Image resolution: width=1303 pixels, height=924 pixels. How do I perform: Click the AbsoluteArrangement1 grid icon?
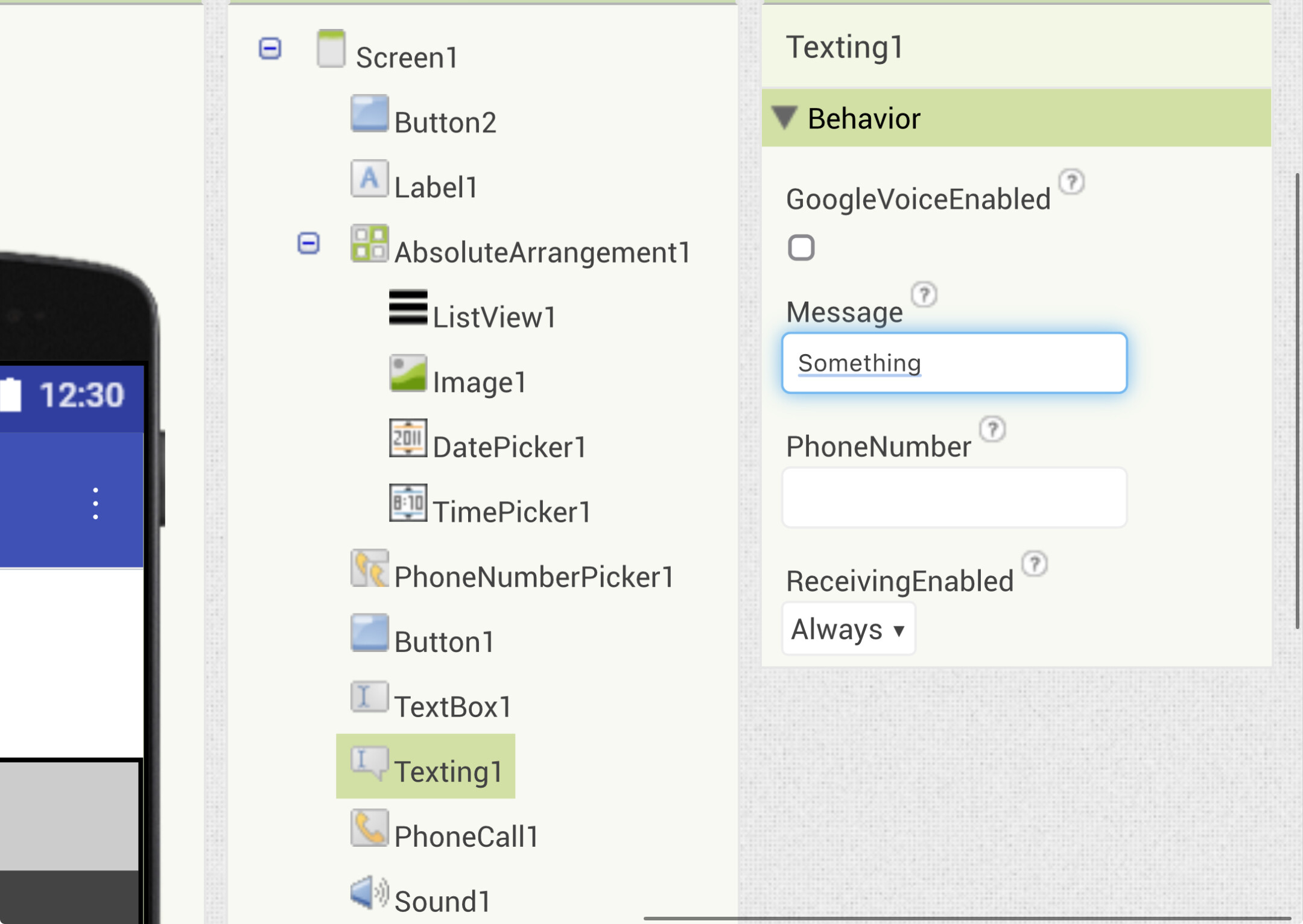[369, 244]
